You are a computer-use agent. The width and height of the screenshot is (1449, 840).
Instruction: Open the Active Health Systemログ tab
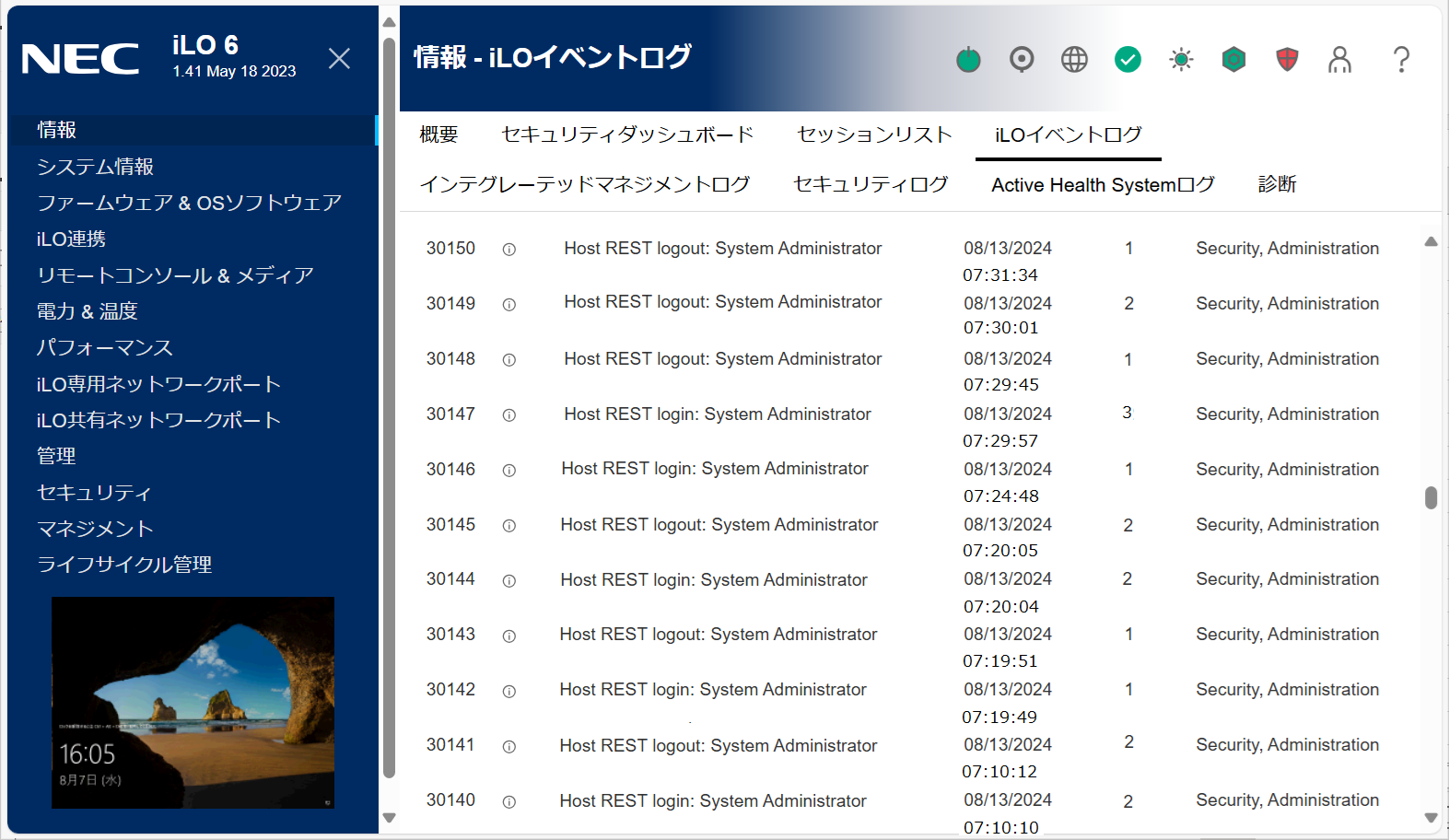pyautogui.click(x=1103, y=184)
